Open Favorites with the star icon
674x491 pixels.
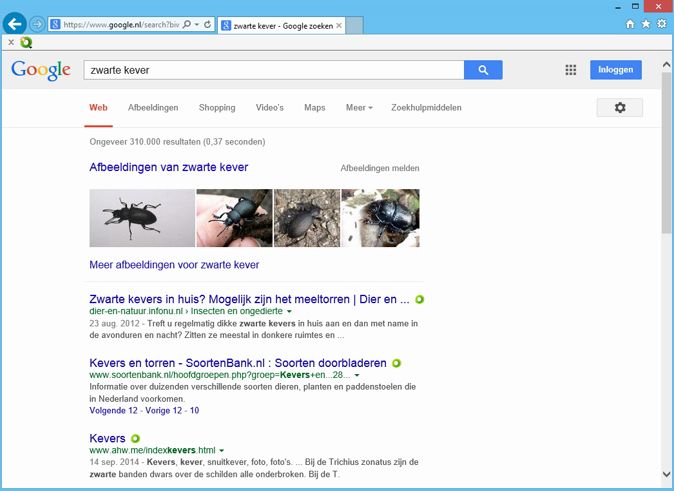point(646,24)
